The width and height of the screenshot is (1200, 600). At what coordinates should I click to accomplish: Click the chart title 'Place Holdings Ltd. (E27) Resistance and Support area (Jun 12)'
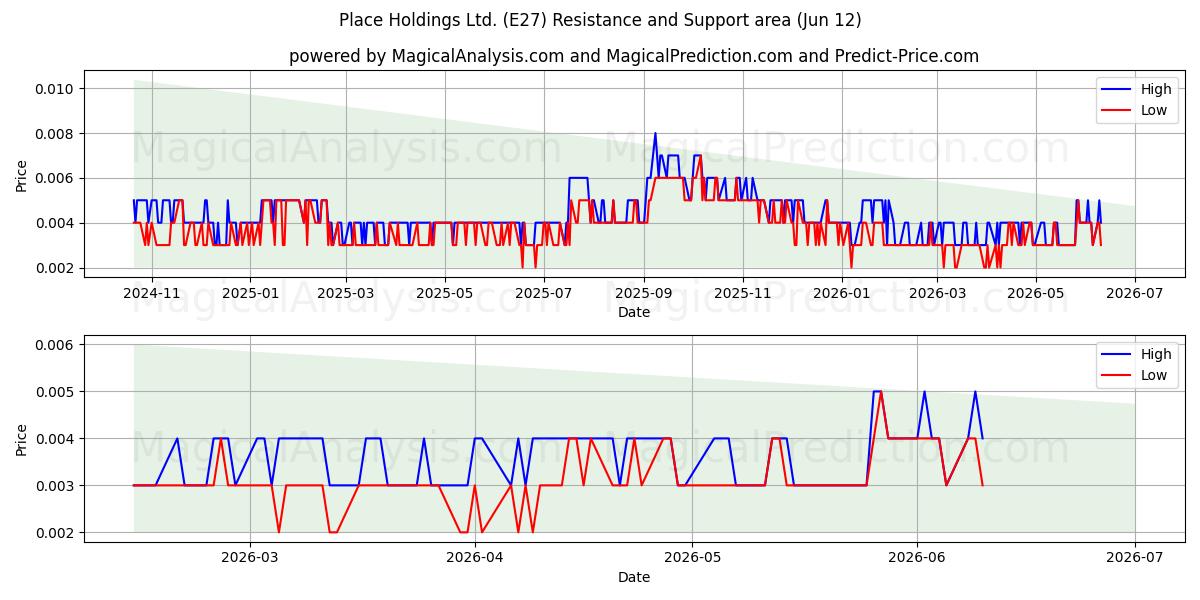600,20
